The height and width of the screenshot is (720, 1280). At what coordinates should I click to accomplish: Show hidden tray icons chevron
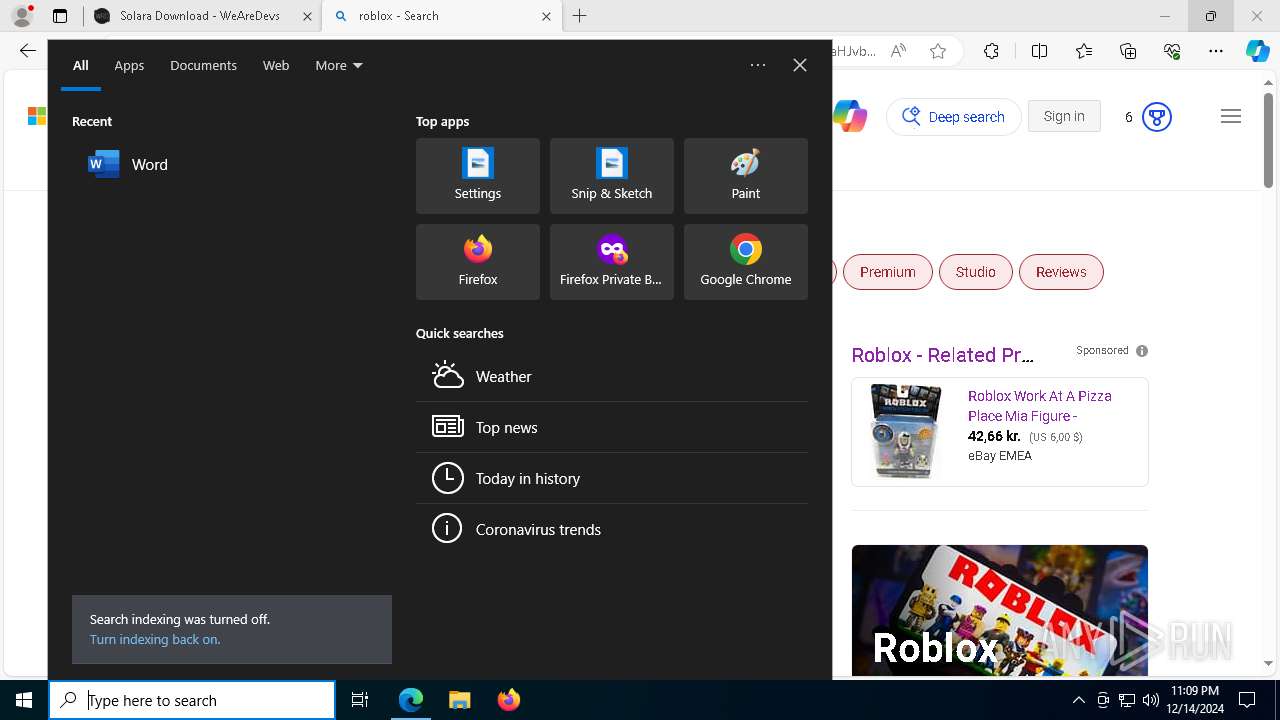click(x=1079, y=700)
